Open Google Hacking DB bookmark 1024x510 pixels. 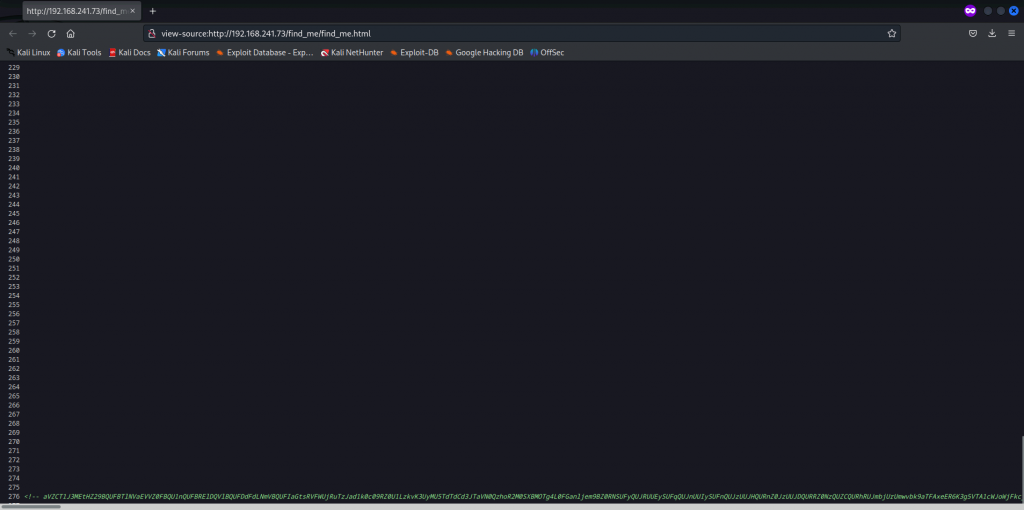click(x=484, y=52)
